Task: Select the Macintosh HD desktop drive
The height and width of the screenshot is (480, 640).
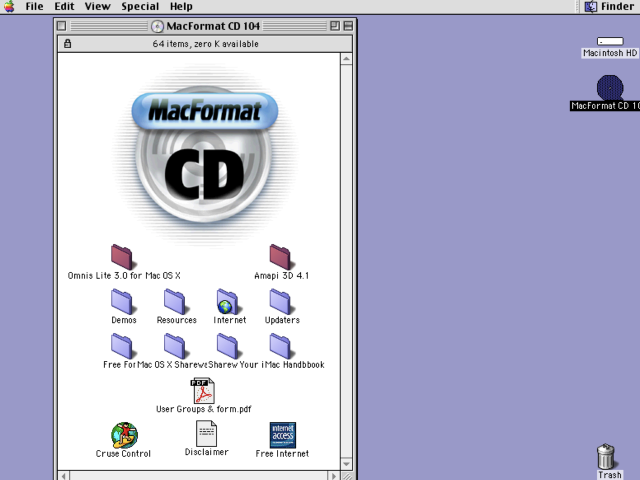Action: click(610, 41)
